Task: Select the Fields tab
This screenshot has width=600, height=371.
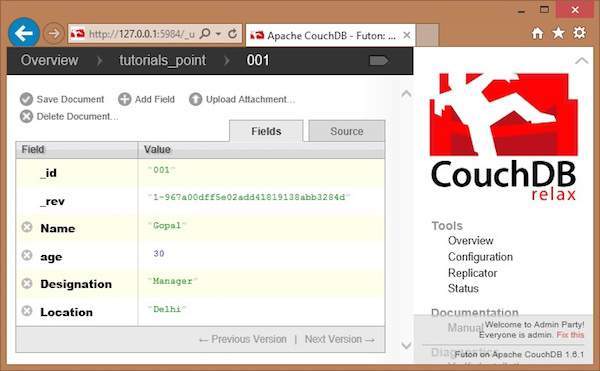Action: click(266, 131)
